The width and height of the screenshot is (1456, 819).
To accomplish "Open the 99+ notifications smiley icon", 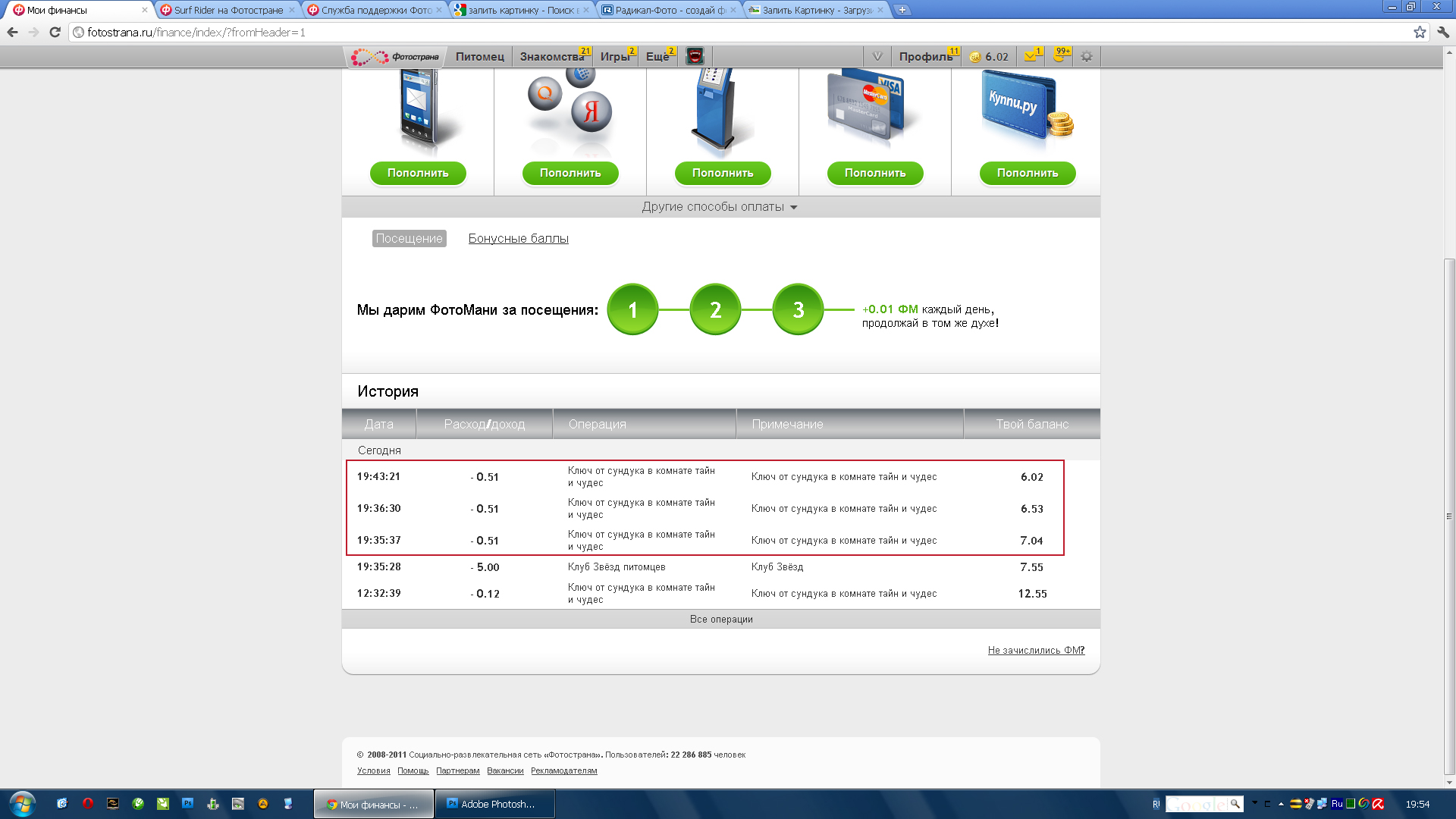I will [x=1059, y=57].
